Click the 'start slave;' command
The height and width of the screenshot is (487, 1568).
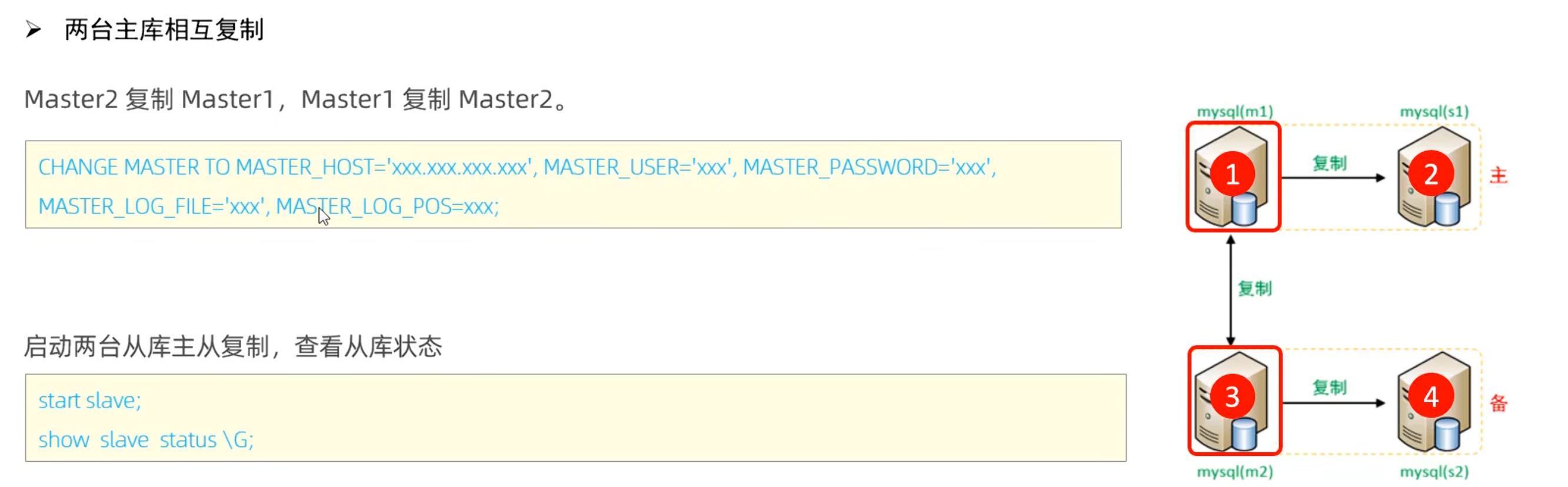pos(89,401)
